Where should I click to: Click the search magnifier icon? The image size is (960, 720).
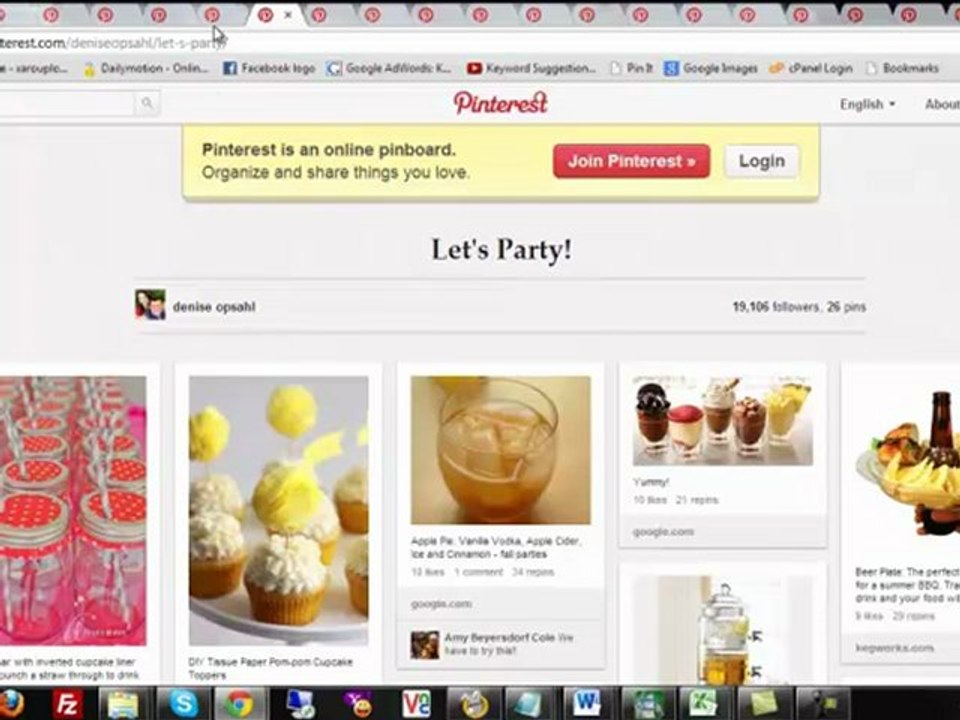(147, 103)
